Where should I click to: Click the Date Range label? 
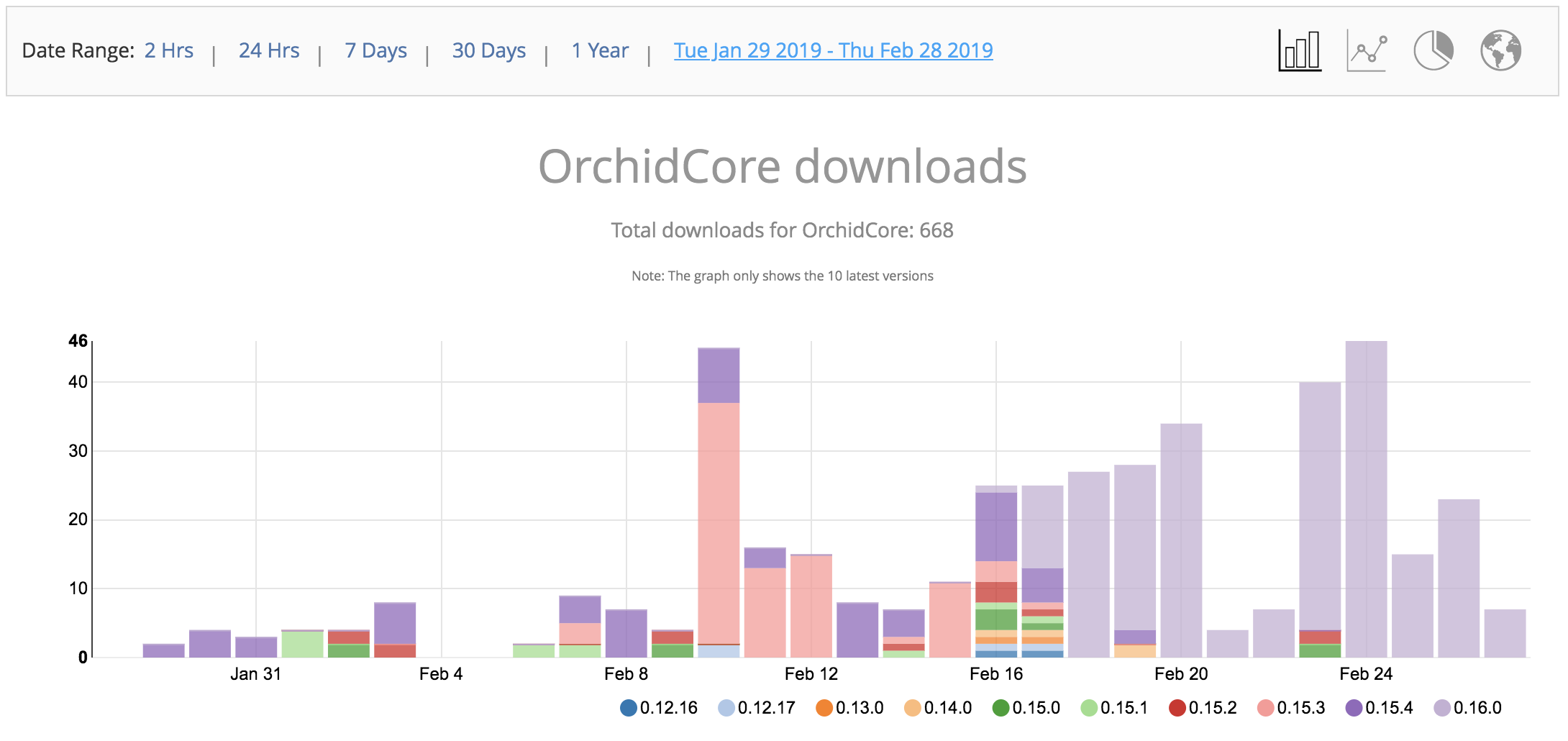tap(78, 50)
